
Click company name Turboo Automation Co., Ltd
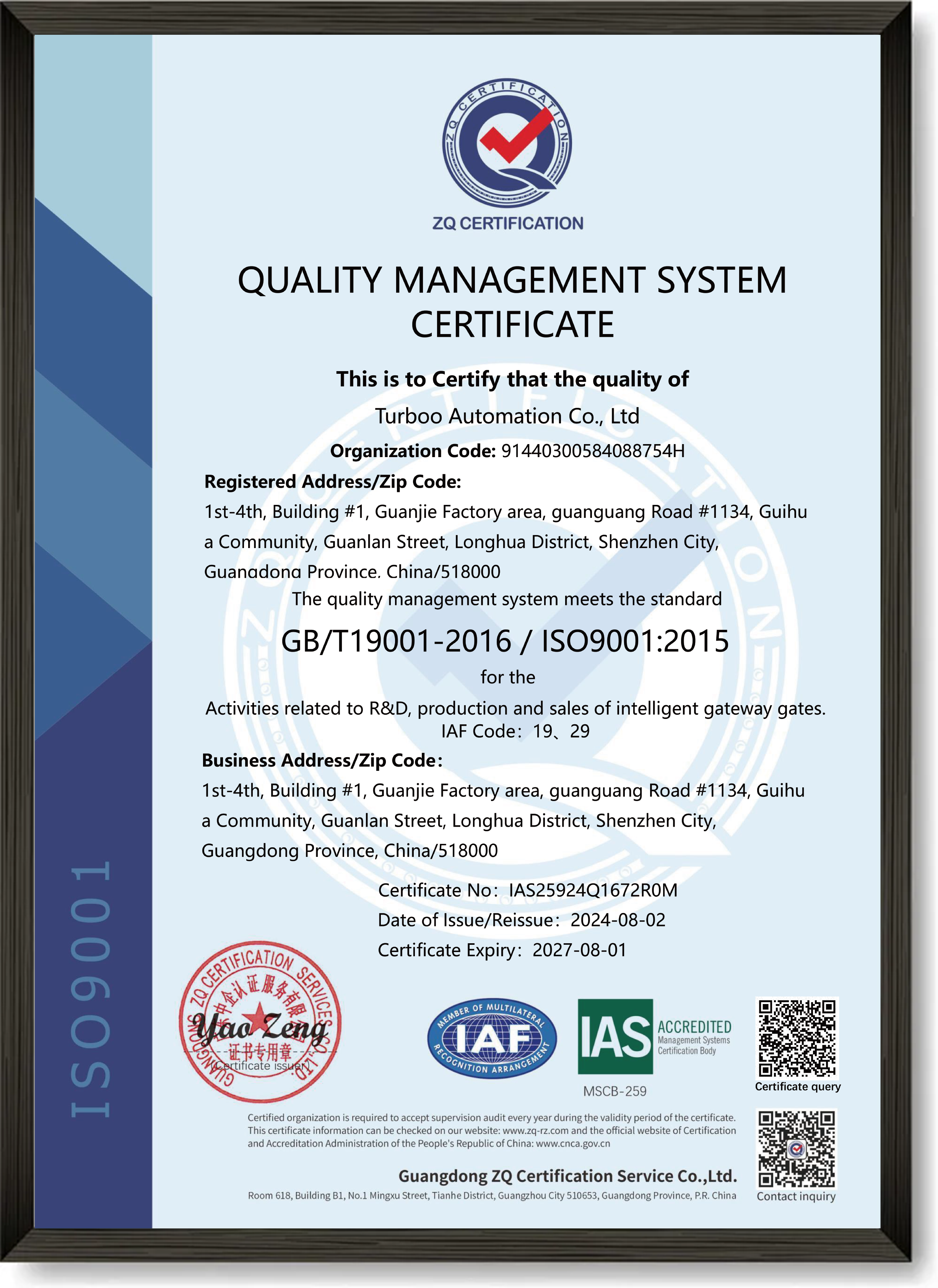[507, 416]
